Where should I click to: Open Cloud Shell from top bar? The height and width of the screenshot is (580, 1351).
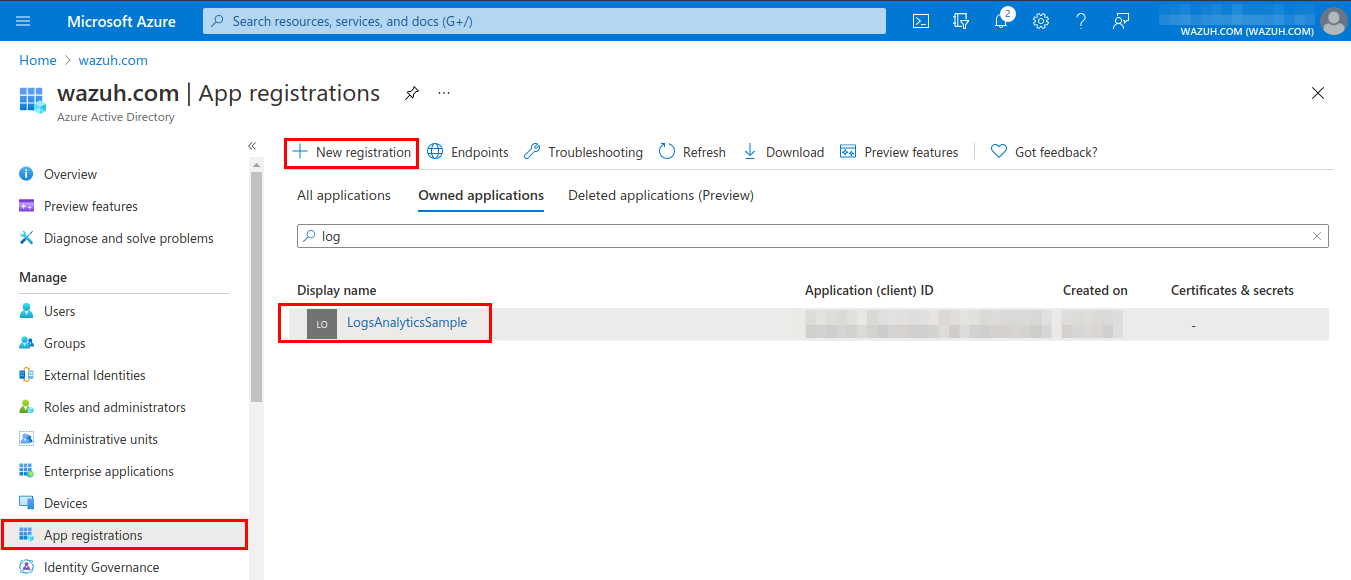pyautogui.click(x=921, y=21)
